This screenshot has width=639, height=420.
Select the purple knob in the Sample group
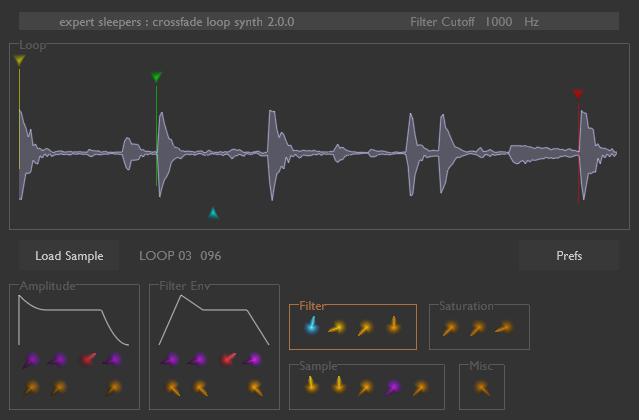(x=393, y=387)
